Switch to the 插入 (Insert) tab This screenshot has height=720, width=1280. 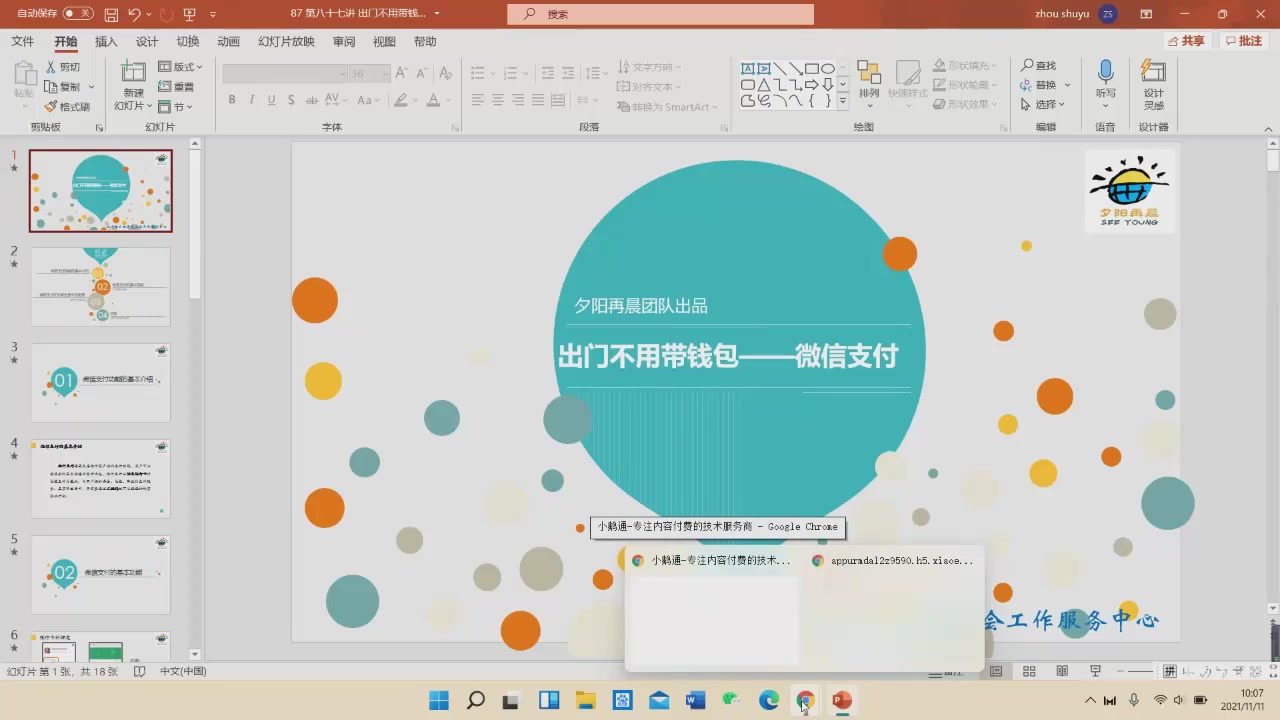[x=106, y=41]
